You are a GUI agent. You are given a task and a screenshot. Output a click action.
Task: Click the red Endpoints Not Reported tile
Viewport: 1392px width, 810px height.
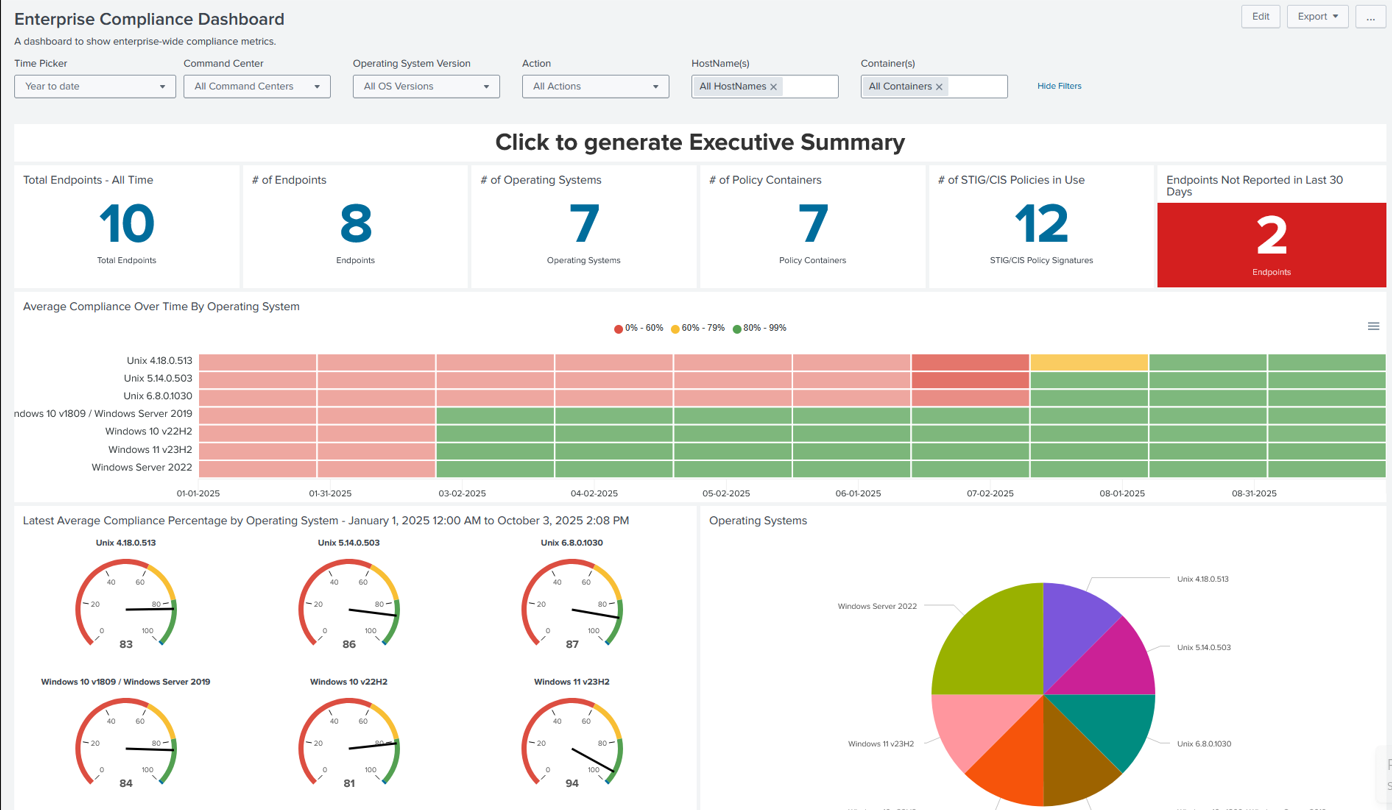pos(1271,245)
